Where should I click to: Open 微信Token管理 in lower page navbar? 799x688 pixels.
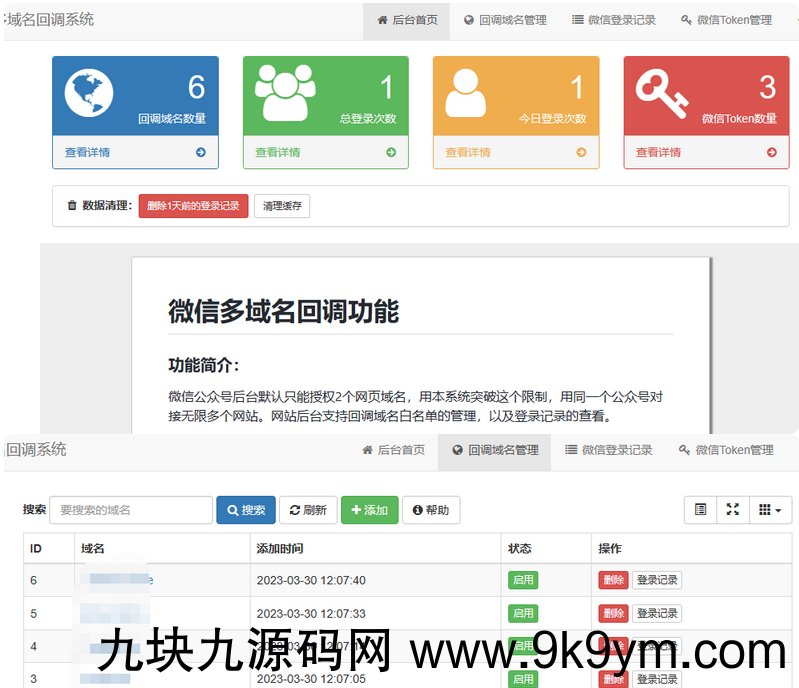726,450
